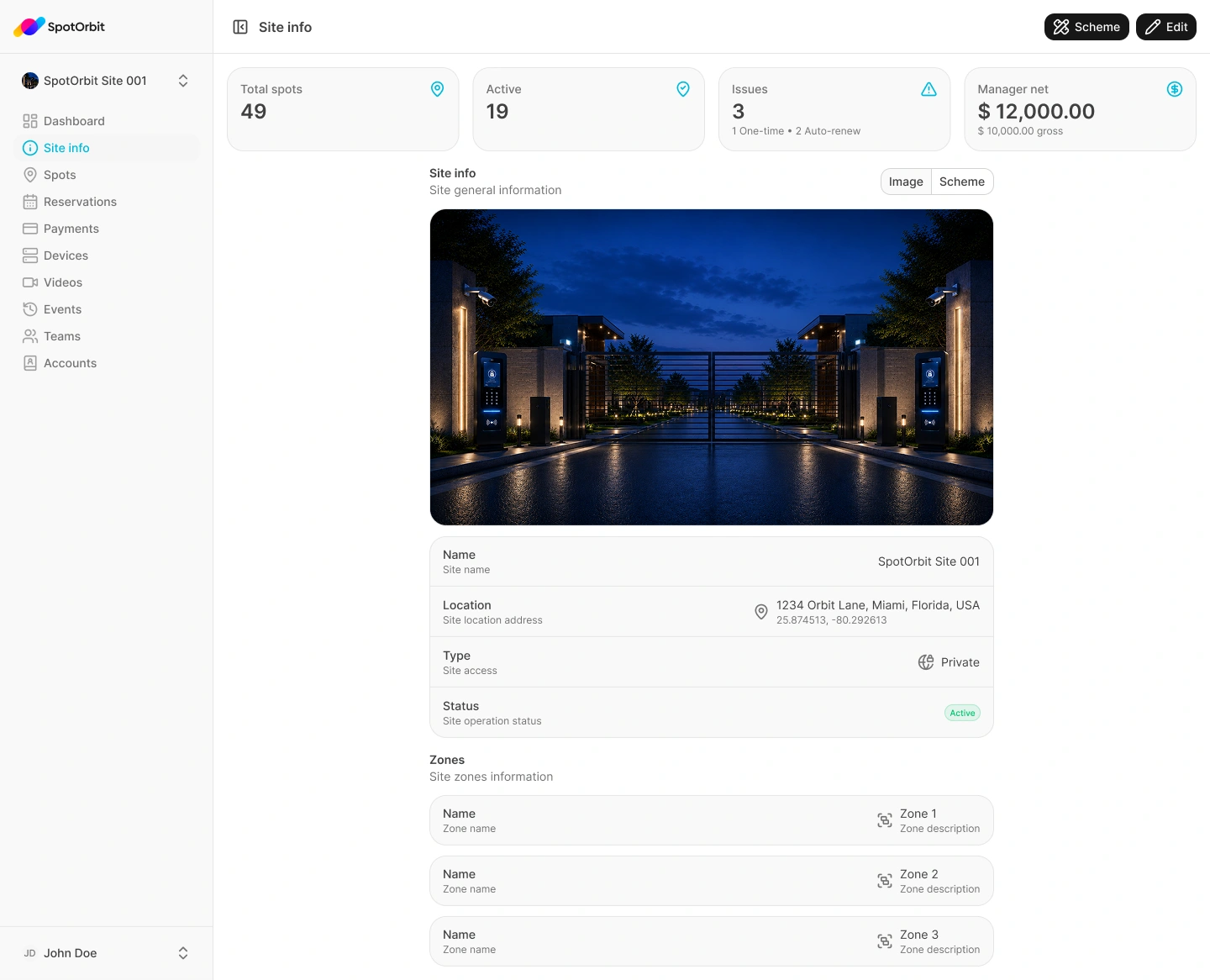Click the site gate image
Viewport: 1210px width, 980px height.
(712, 367)
